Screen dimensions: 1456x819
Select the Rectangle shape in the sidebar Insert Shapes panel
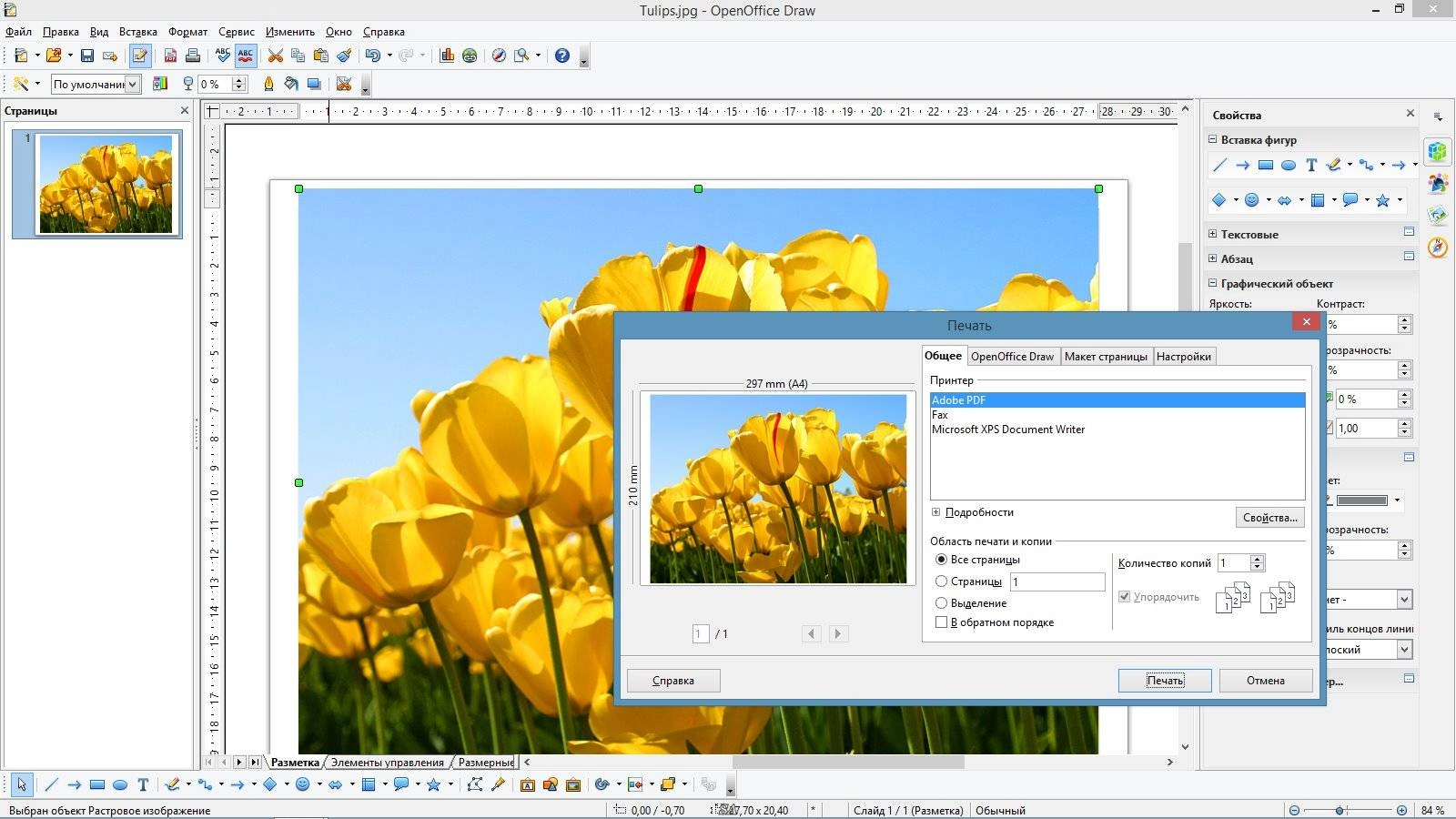click(x=1265, y=166)
